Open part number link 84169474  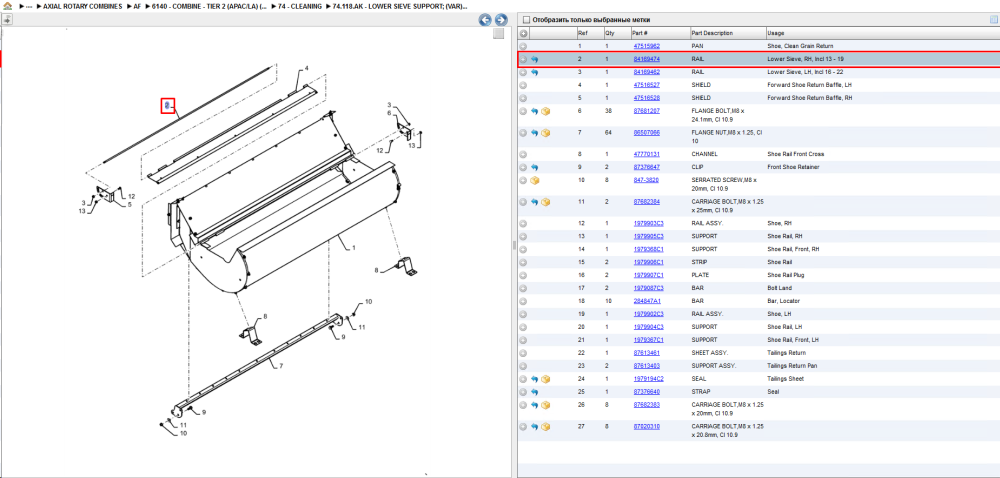646,59
